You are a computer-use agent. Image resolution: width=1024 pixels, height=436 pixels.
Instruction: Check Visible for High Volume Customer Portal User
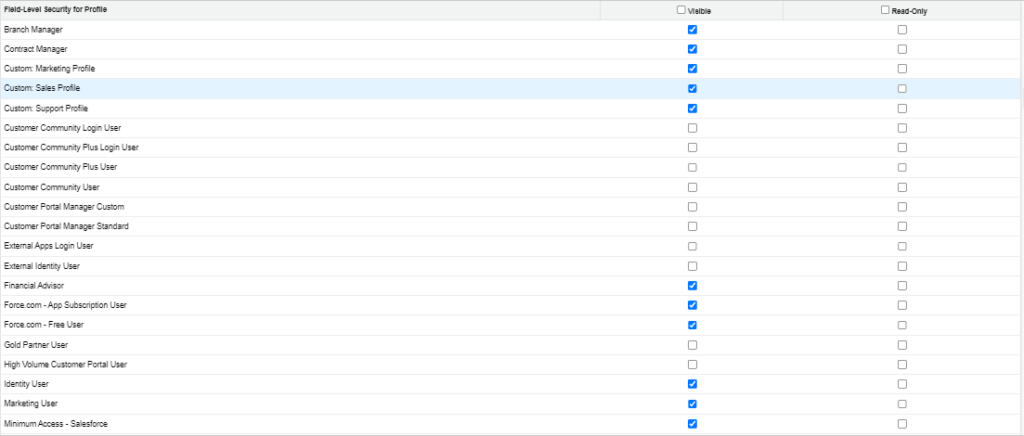pos(692,365)
